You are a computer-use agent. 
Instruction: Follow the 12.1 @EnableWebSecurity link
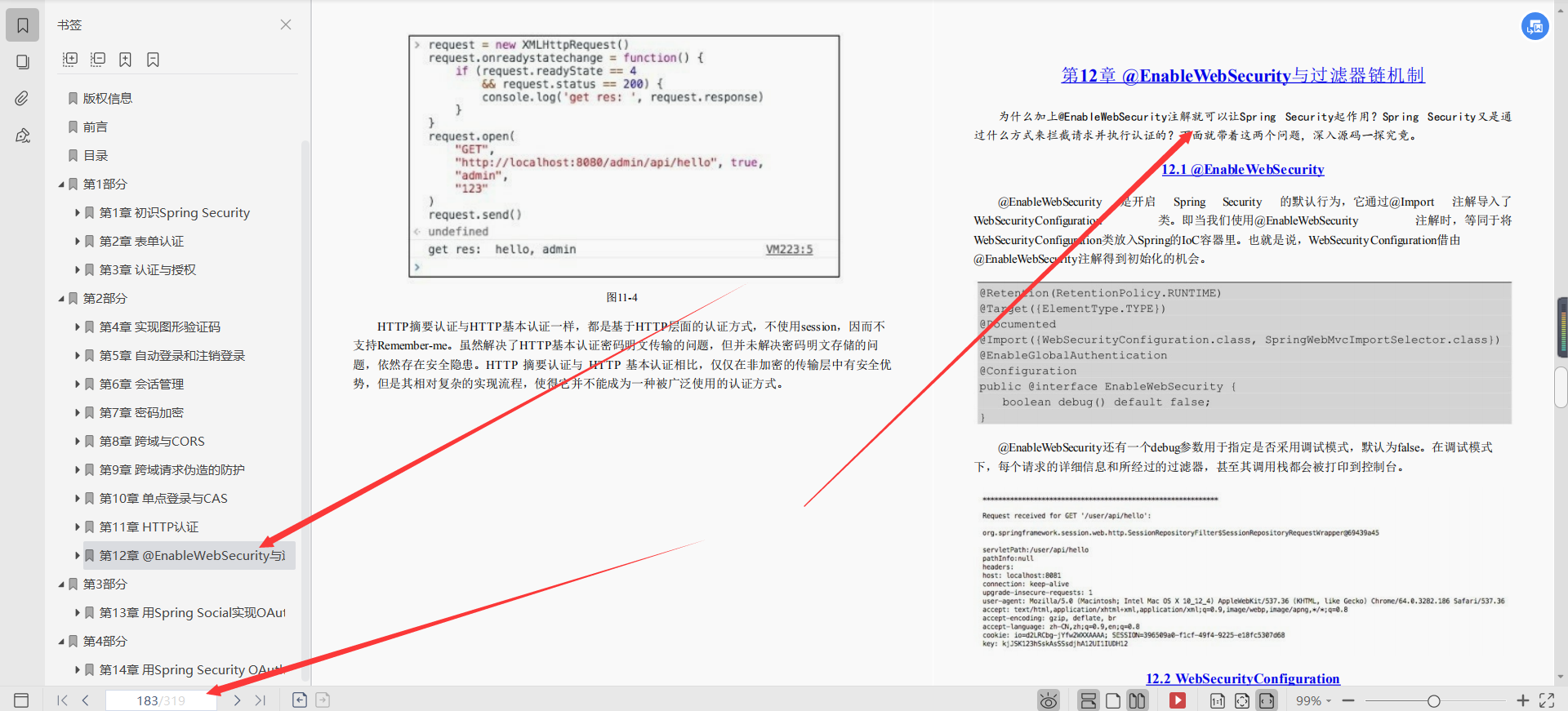point(1242,169)
